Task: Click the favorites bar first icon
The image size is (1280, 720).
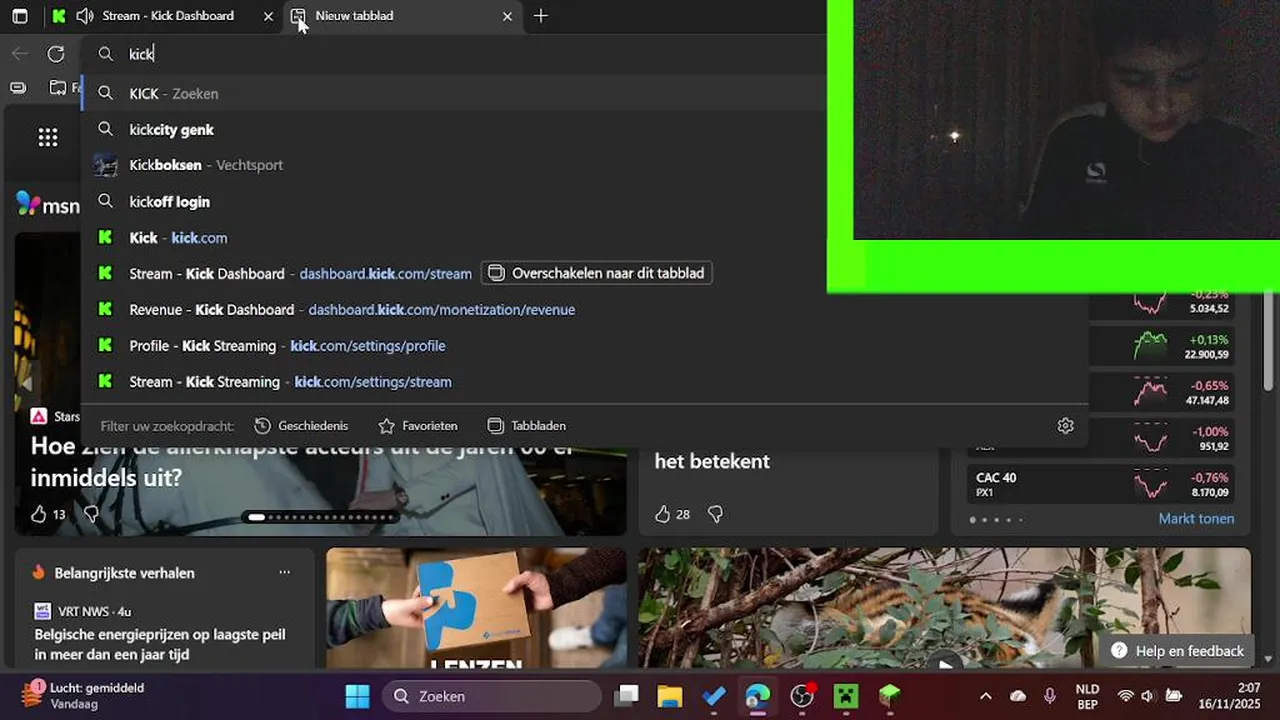Action: click(x=18, y=88)
